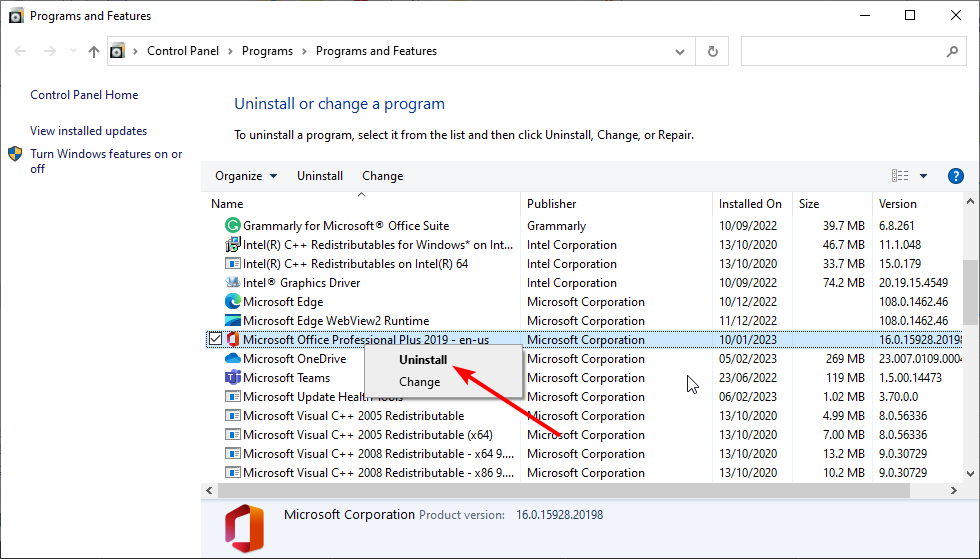Select Microsoft Visual C++ 2005 Redistributable entry
The width and height of the screenshot is (980, 559).
(x=354, y=416)
